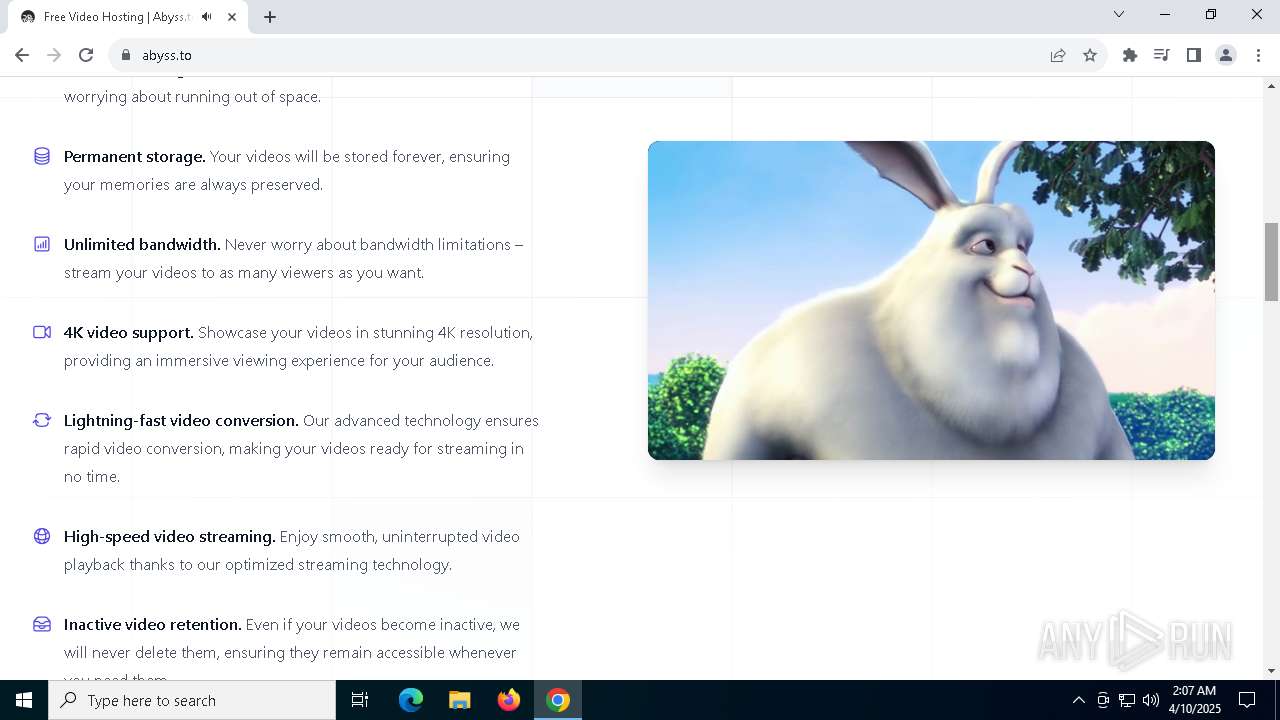1280x720 pixels.
Task: Select the 'Unlimited bandwidth.' heading text
Action: pyautogui.click(x=142, y=244)
